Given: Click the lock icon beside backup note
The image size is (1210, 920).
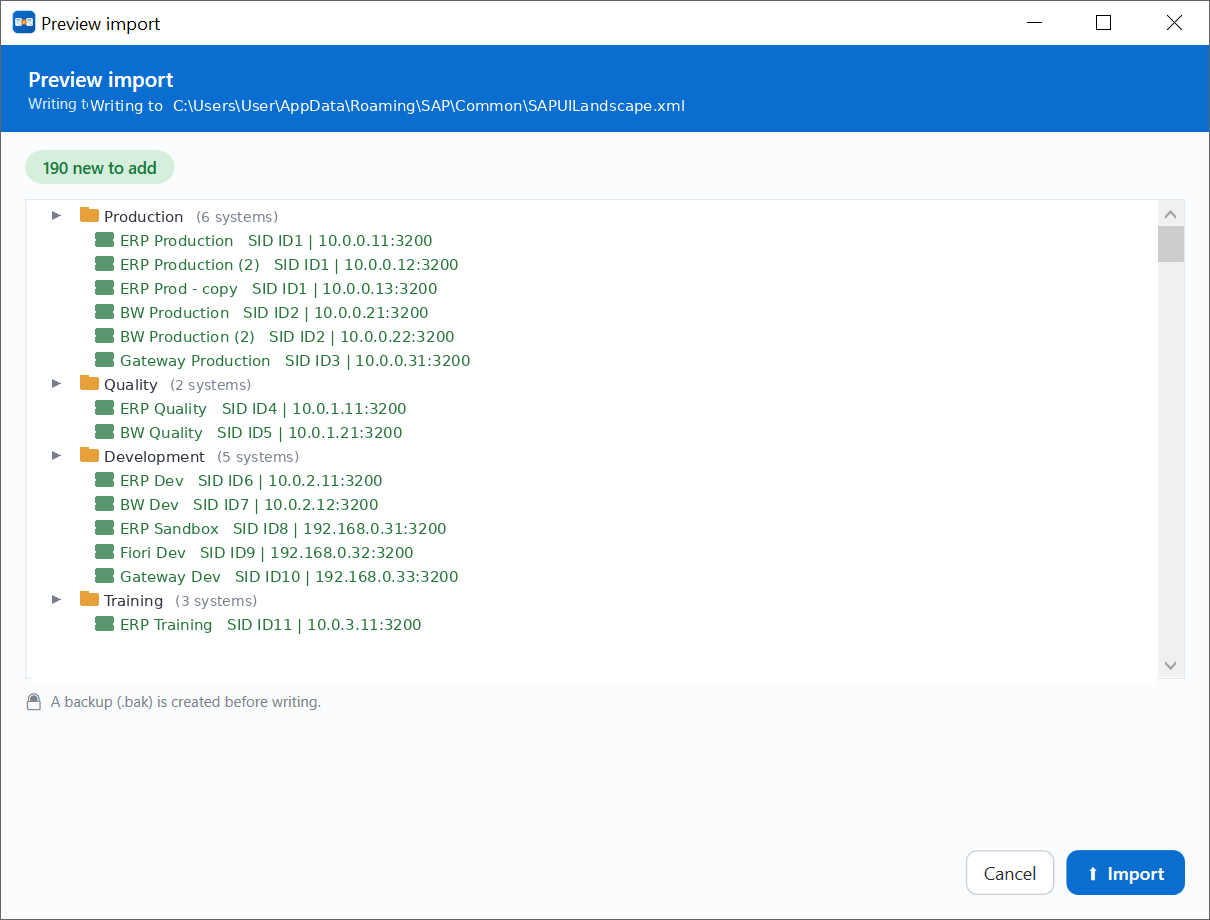Looking at the screenshot, I should 34,702.
